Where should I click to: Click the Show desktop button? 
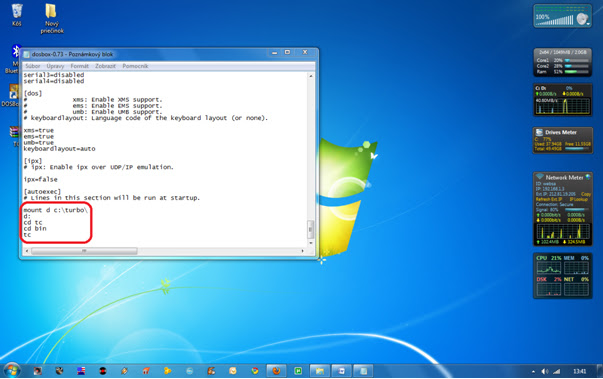tap(600, 371)
